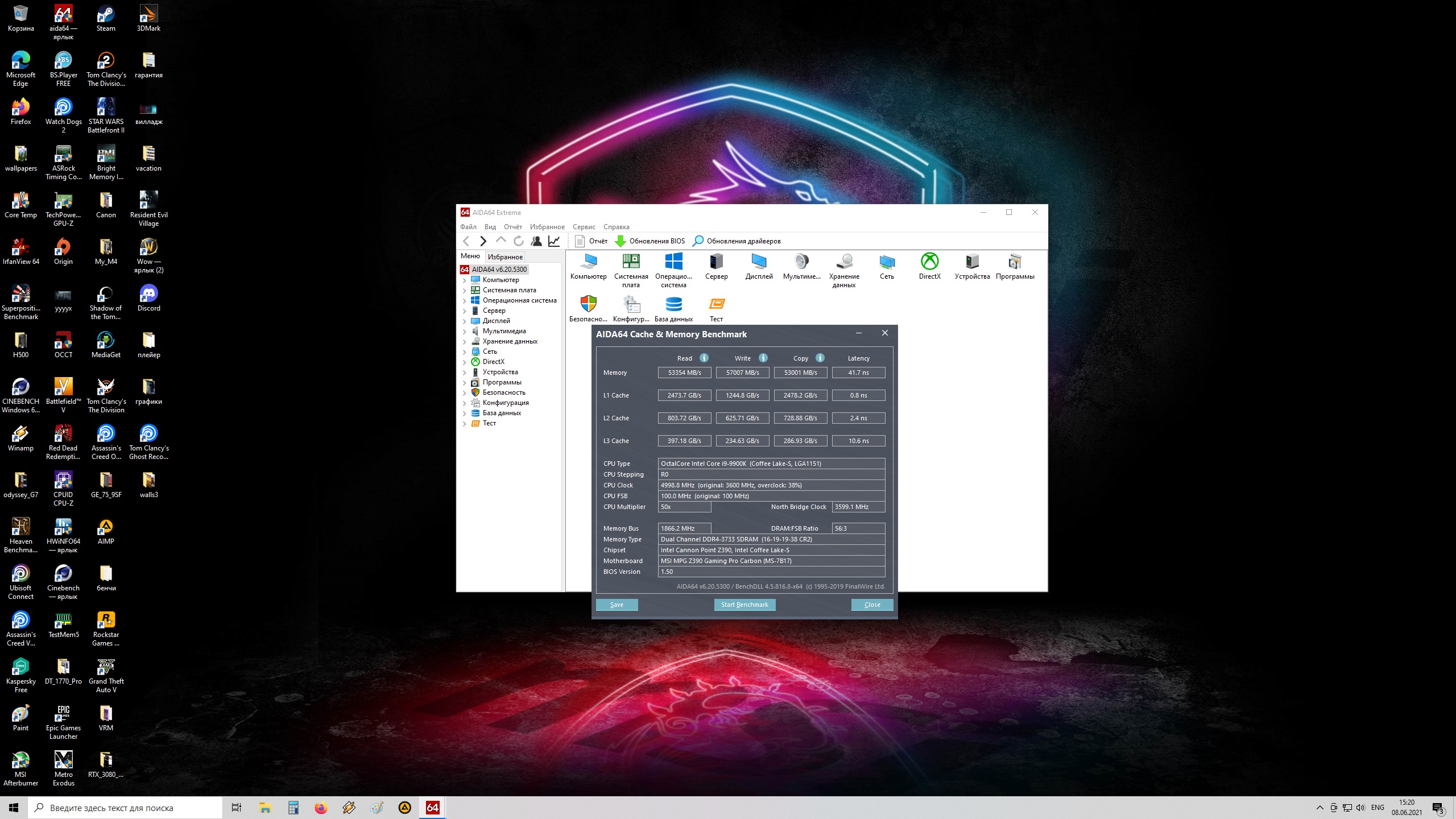Open Firefox from the taskbar
The height and width of the screenshot is (819, 1456).
point(321,808)
